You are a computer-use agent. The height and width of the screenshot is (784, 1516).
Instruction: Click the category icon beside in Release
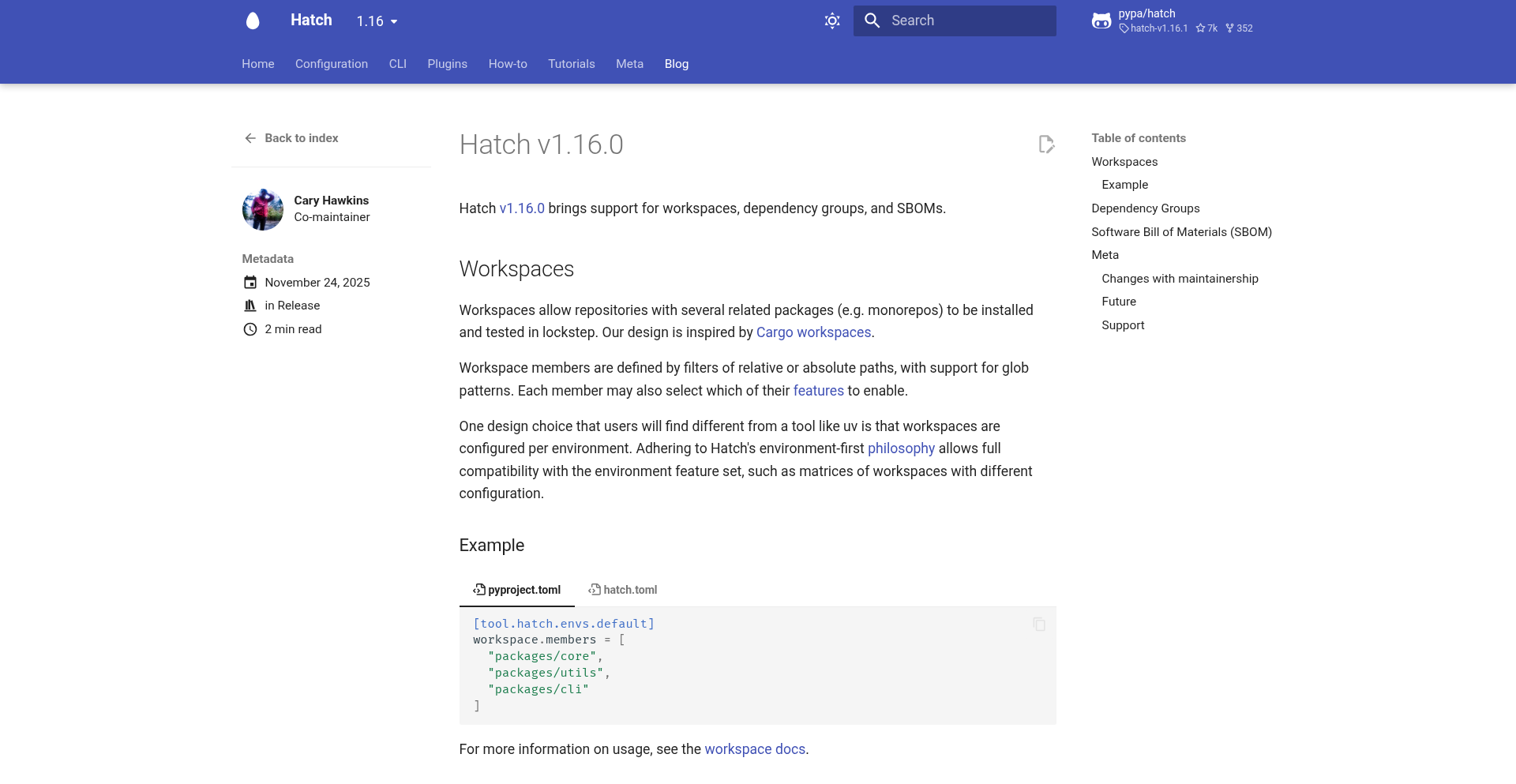click(x=250, y=306)
